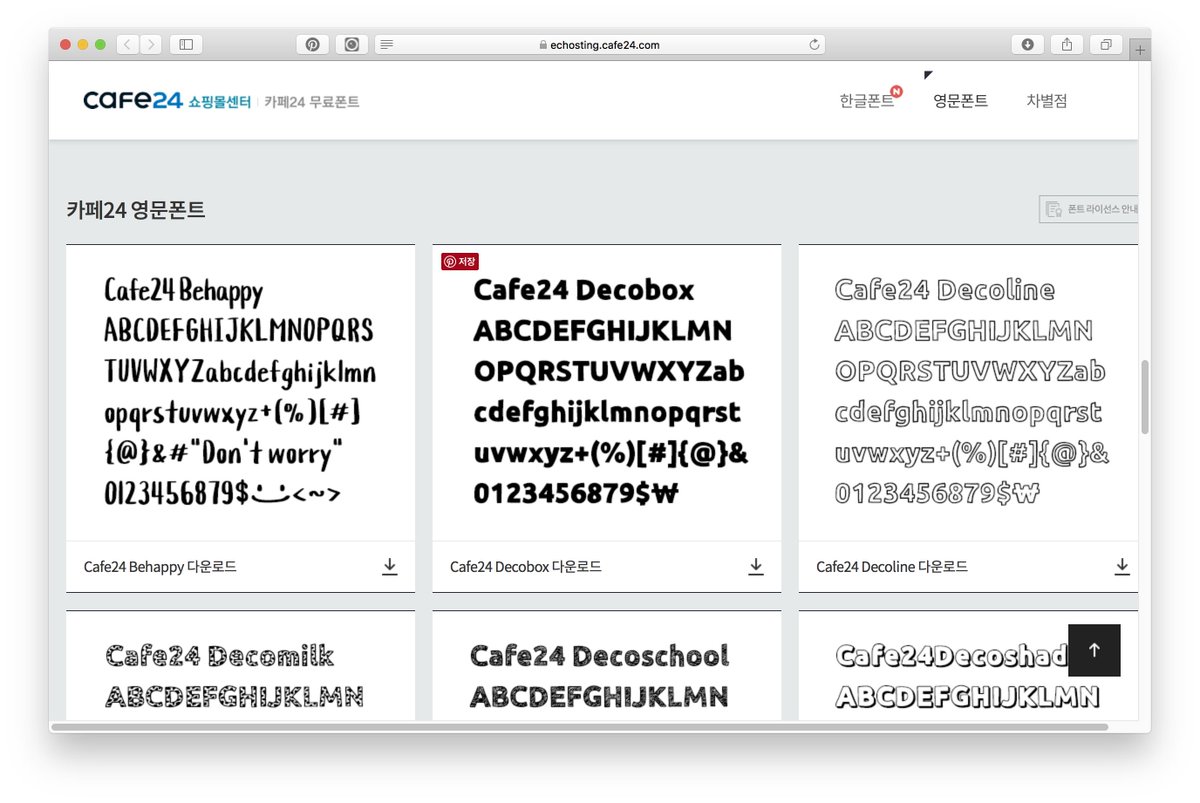
Task: Click the Cafe24 Decoschool font preview
Action: click(607, 666)
